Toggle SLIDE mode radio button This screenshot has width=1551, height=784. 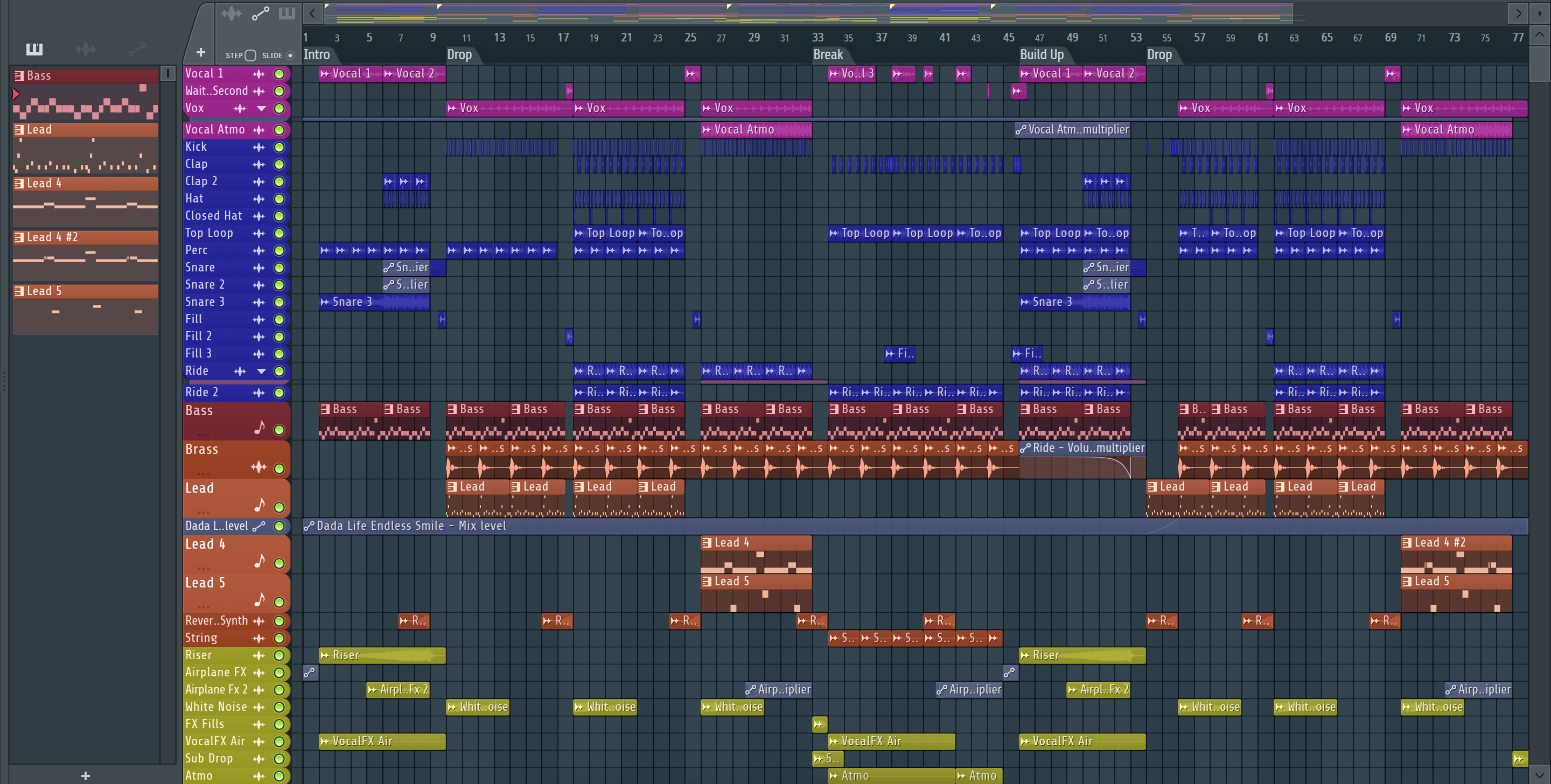click(290, 55)
